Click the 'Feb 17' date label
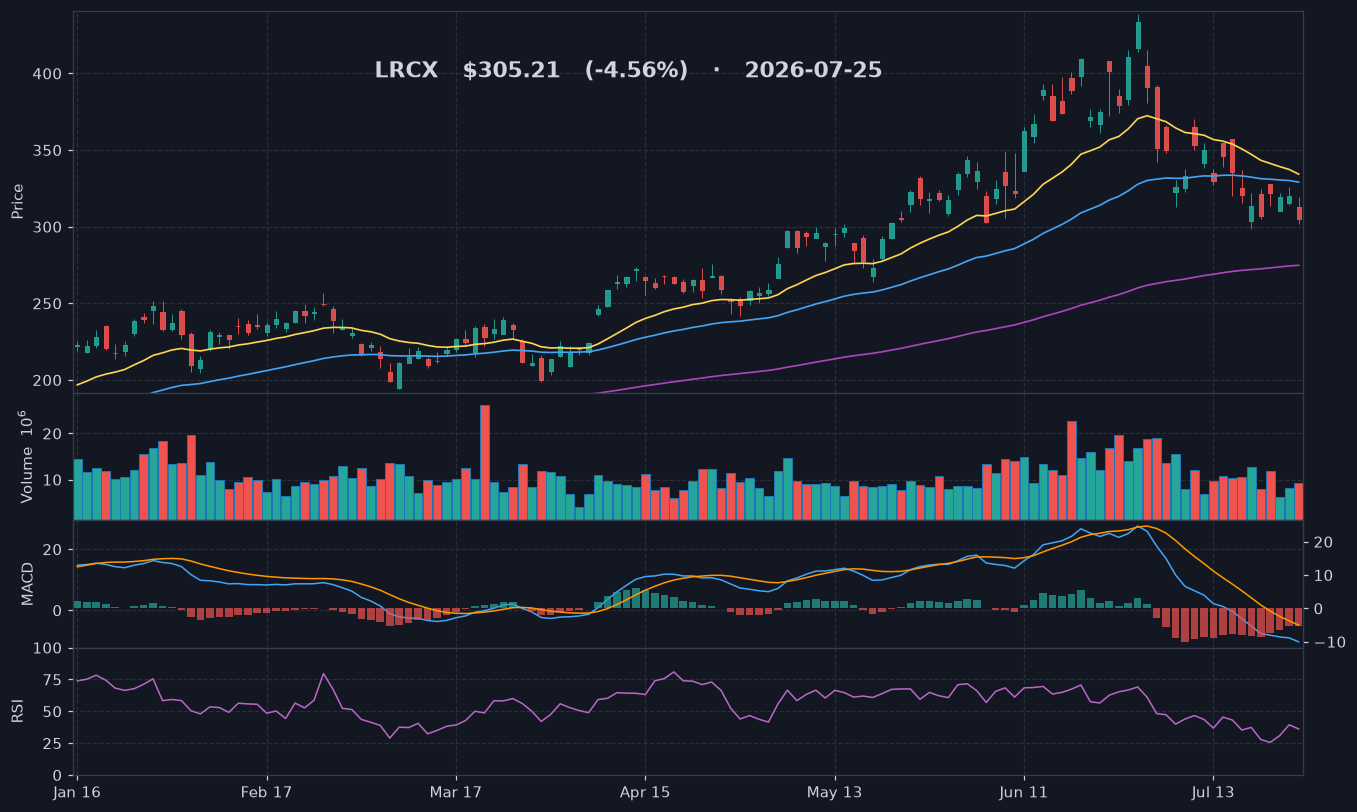Screen dimensions: 1357x812 [267, 791]
